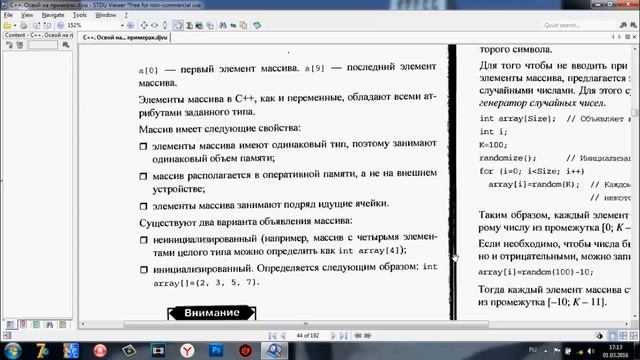This screenshot has height=360, width=640.
Task: Click the horizontal scrollbar thumb
Action: (x=306, y=324)
